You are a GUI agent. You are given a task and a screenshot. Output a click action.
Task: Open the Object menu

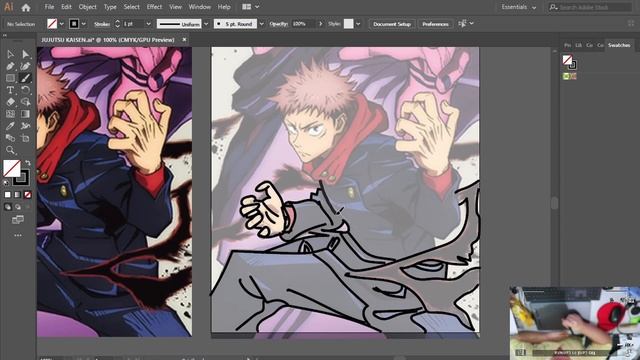point(87,7)
